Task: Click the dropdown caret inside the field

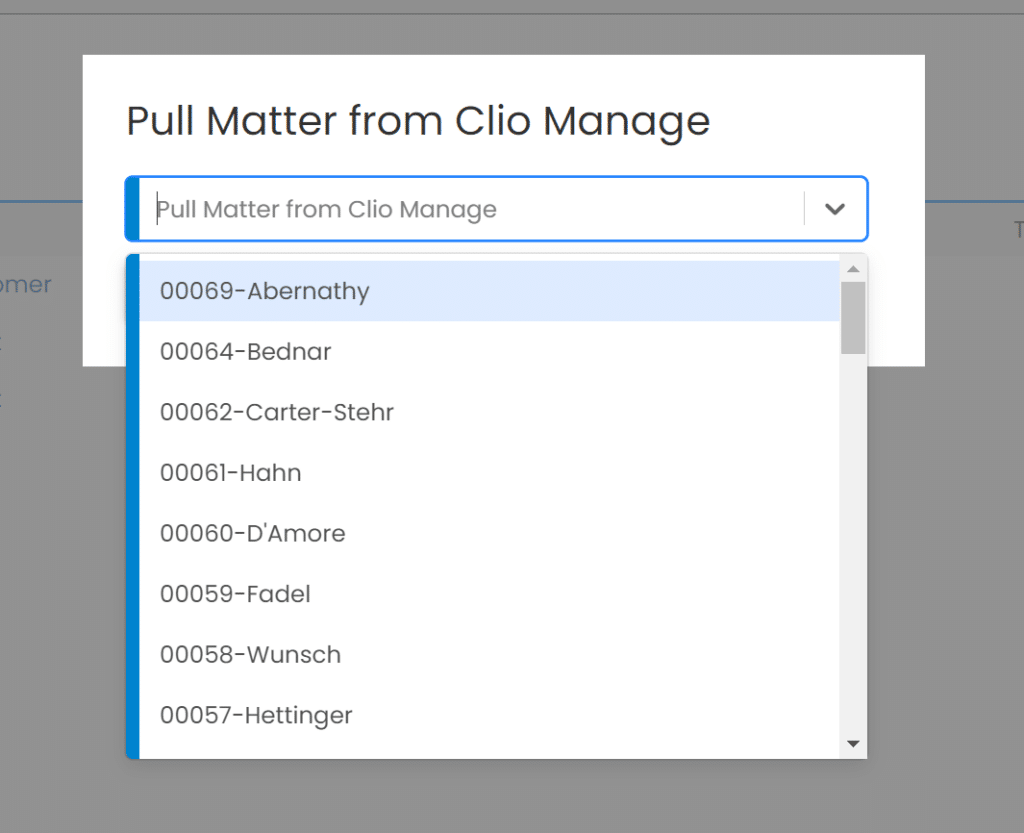Action: (835, 209)
